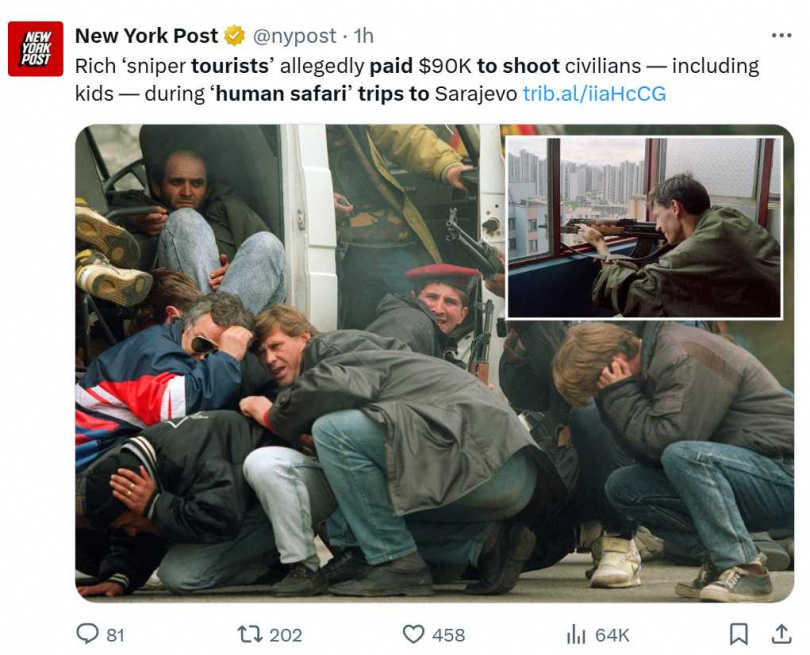Open the inset sniper window photo
810x655 pixels.
(644, 228)
